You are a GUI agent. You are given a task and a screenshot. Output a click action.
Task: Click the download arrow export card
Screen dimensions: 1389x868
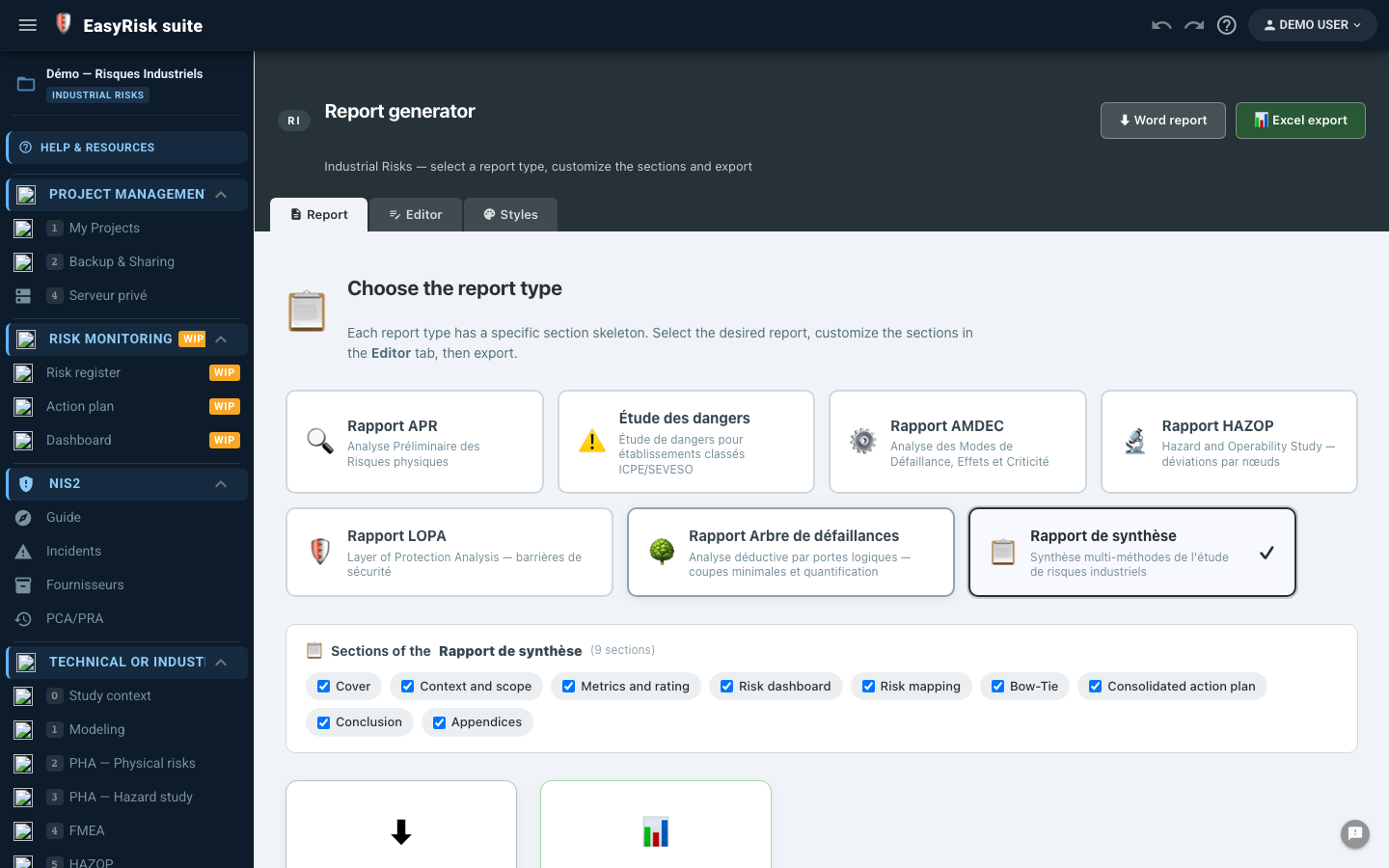[x=401, y=825]
